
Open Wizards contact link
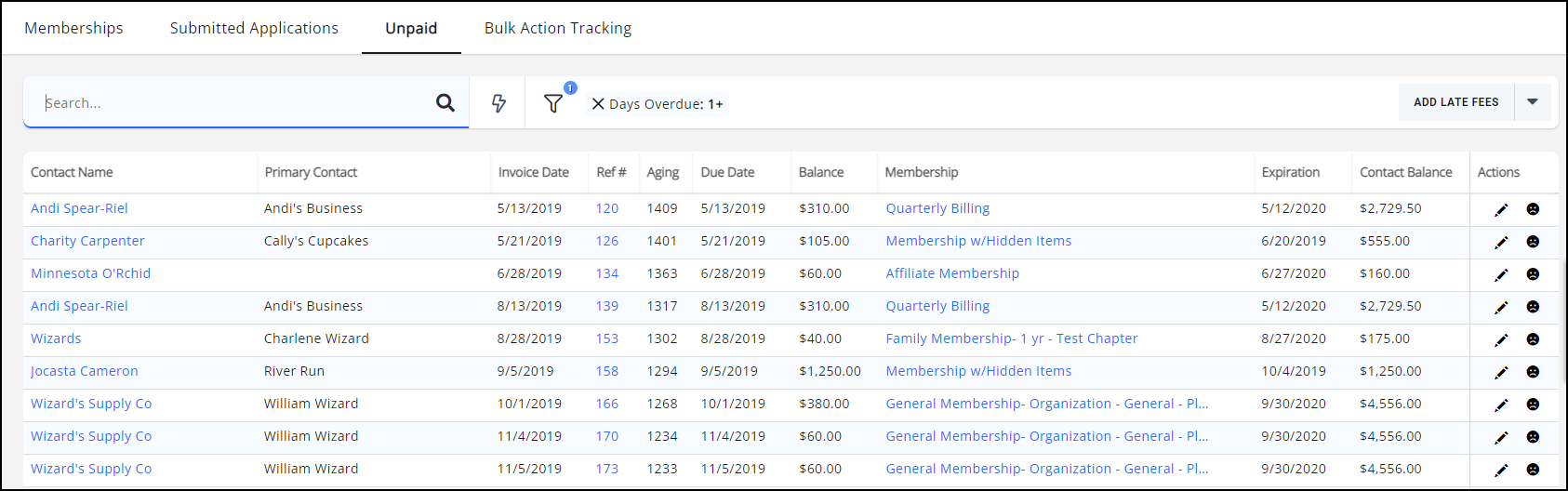pos(56,338)
